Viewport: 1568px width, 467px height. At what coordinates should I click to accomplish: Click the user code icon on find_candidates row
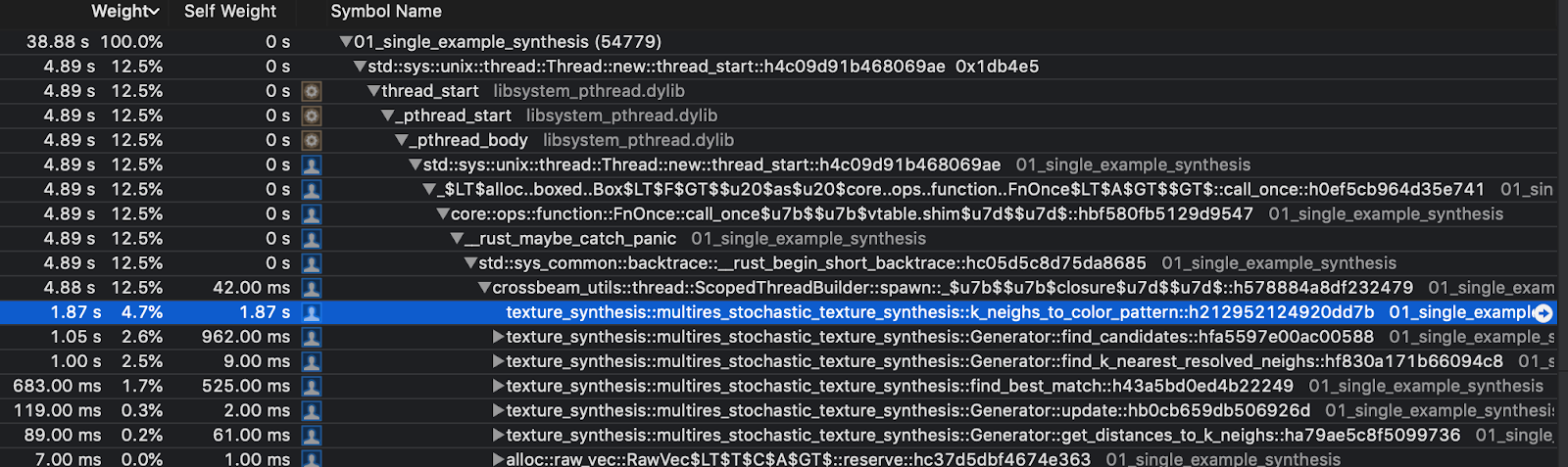(312, 337)
